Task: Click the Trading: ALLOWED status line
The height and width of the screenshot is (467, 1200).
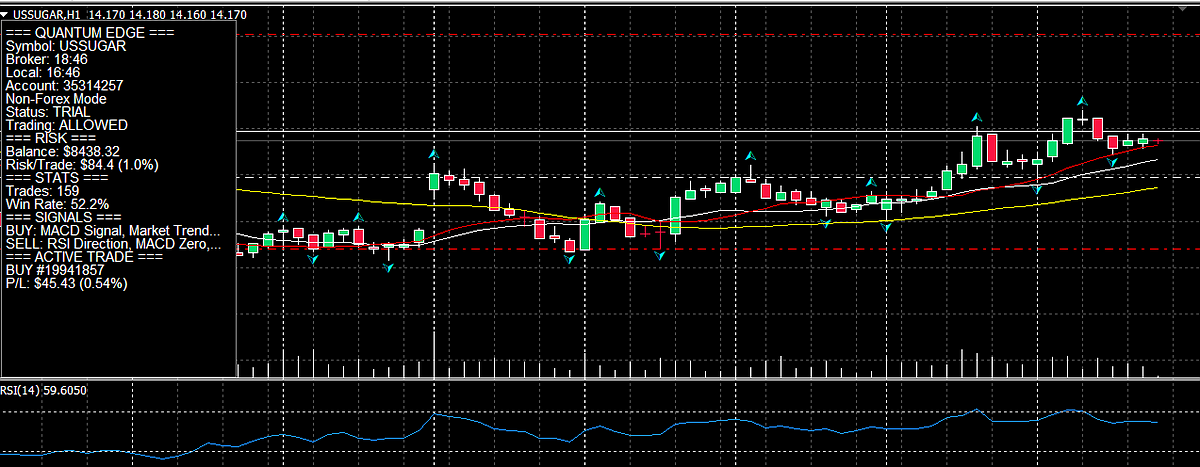Action: [66, 125]
